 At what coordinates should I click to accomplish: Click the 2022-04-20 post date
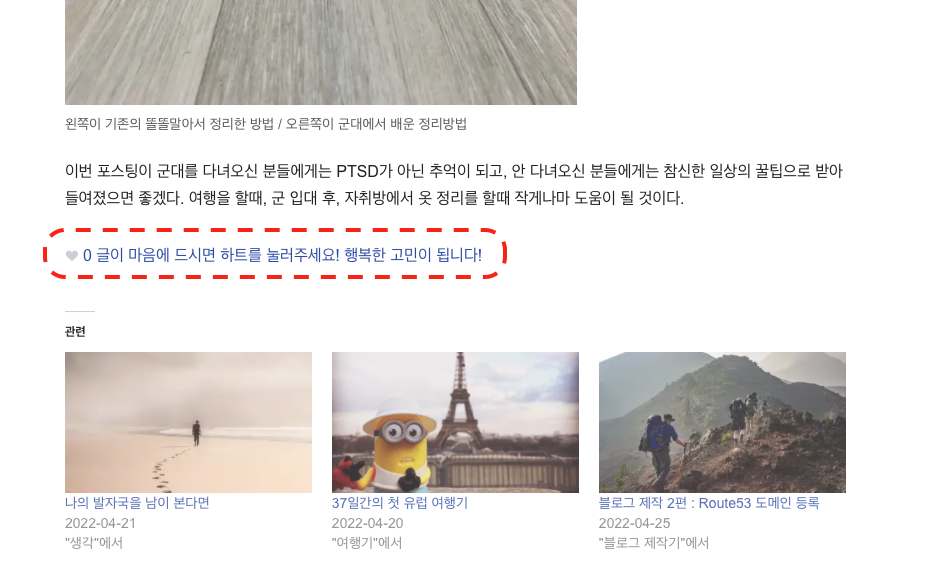[x=367, y=523]
